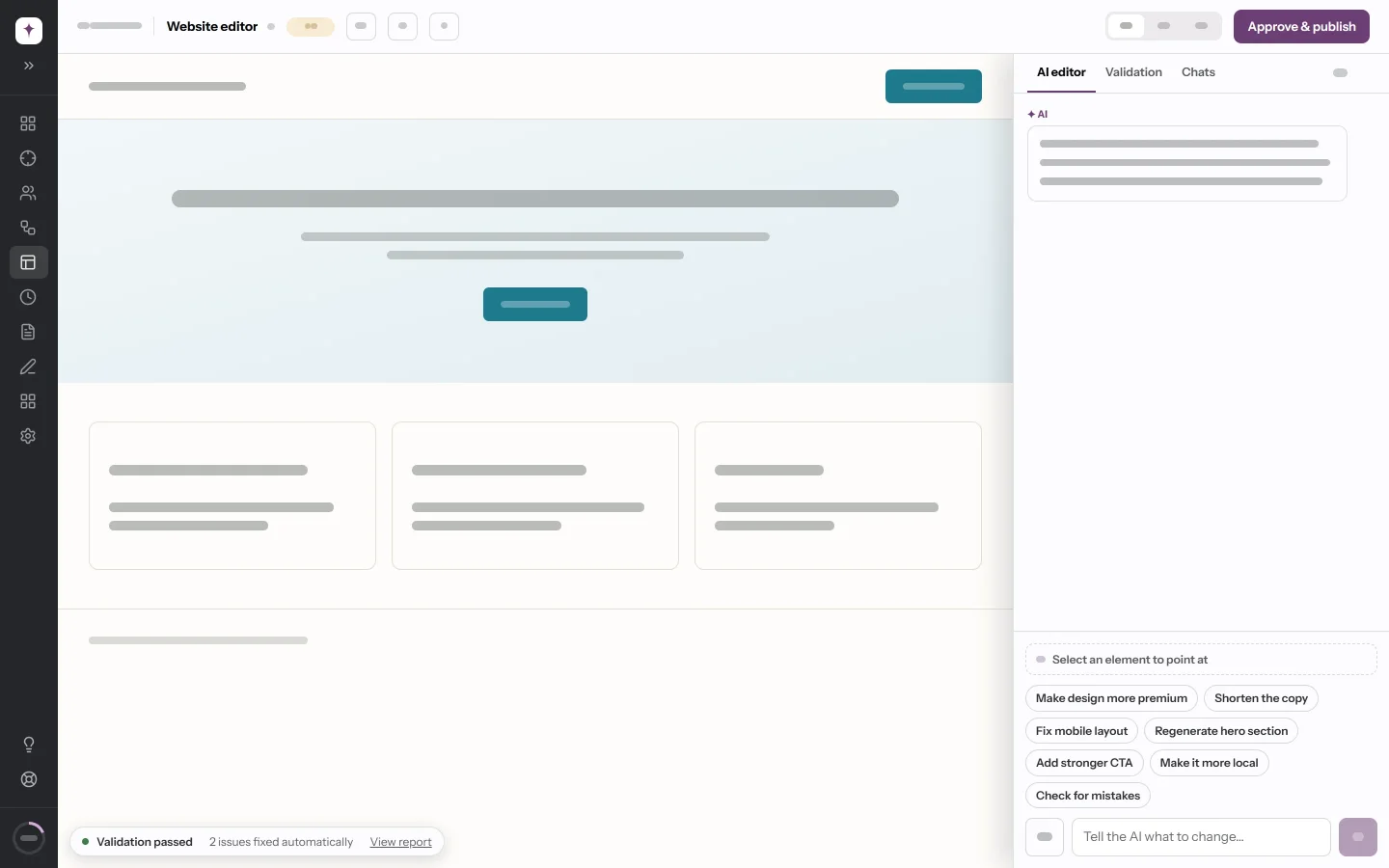This screenshot has width=1389, height=868.
Task: Open the settings gear in sidebar
Action: (x=28, y=436)
